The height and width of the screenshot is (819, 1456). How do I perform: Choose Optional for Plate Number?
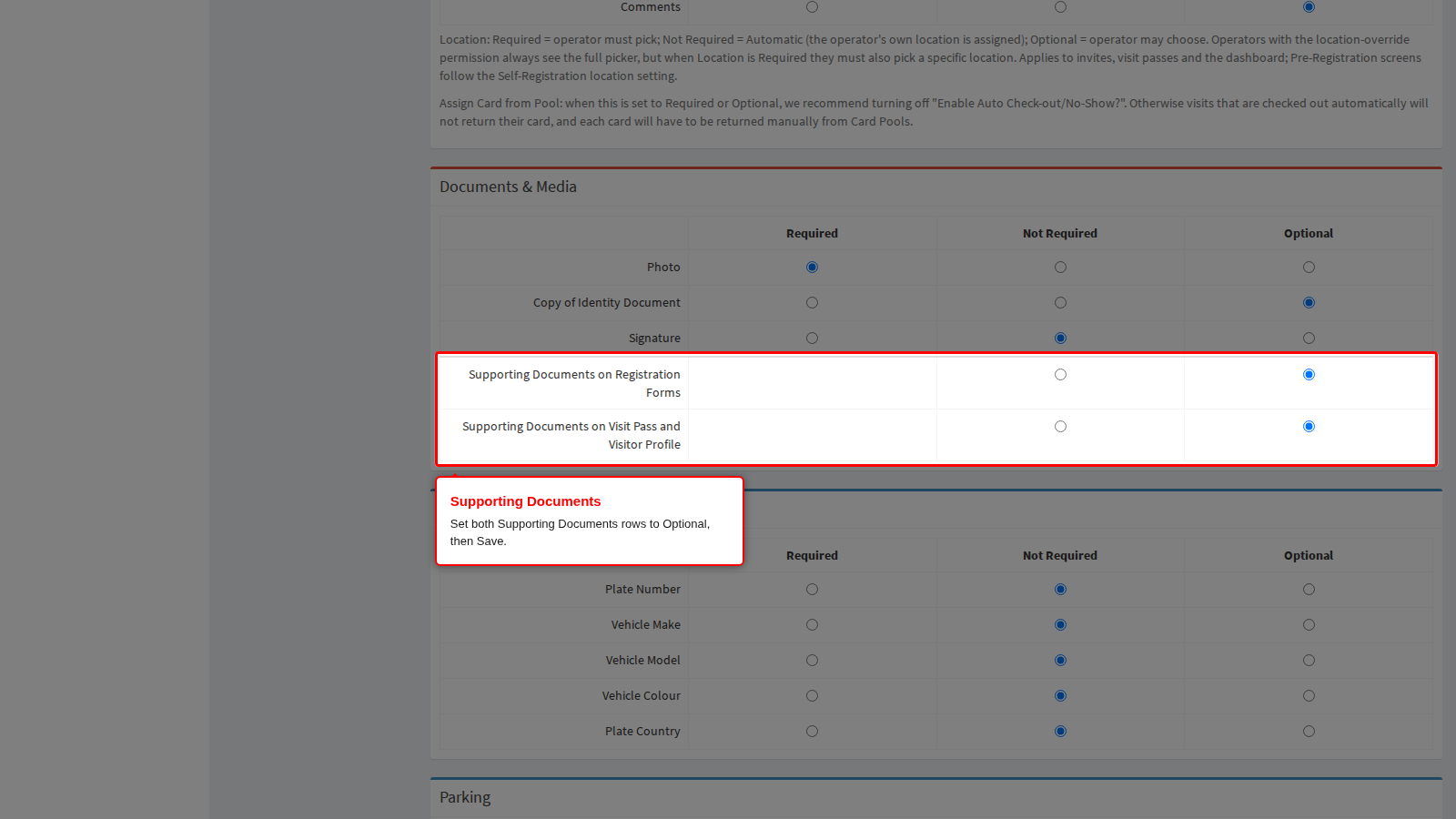tap(1309, 590)
